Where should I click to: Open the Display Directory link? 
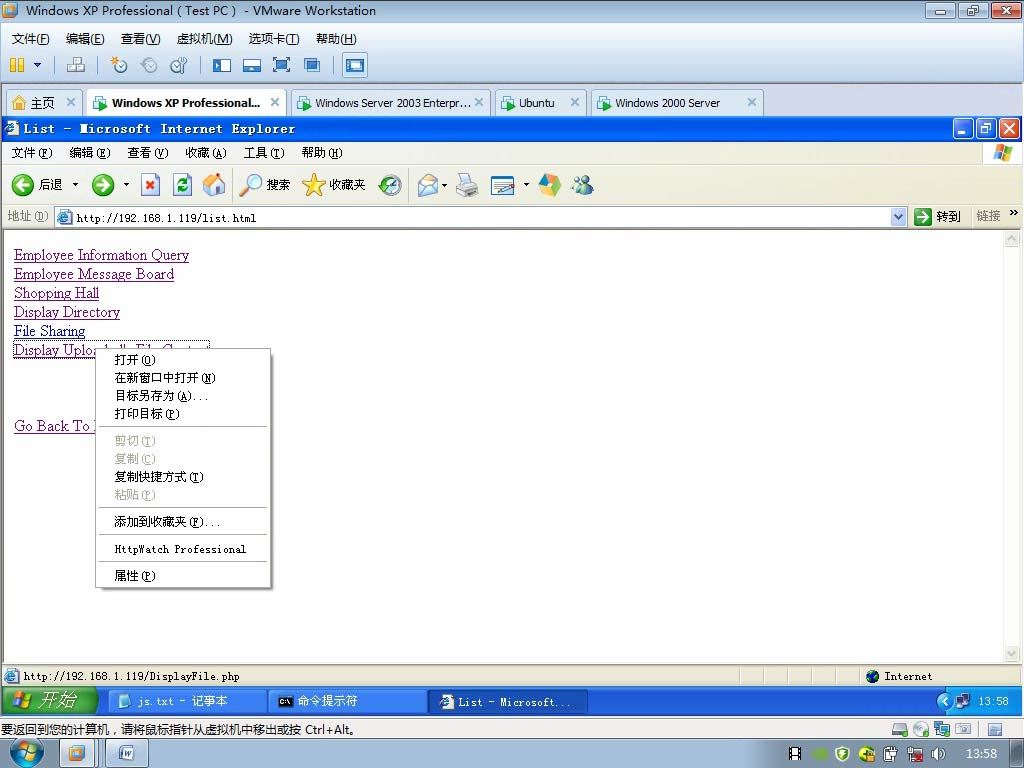click(x=67, y=312)
